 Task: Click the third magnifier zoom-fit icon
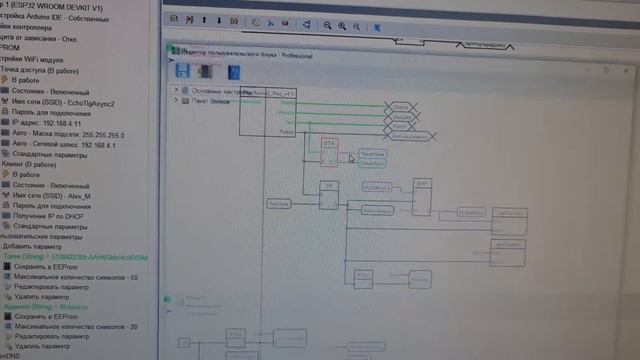tap(356, 27)
